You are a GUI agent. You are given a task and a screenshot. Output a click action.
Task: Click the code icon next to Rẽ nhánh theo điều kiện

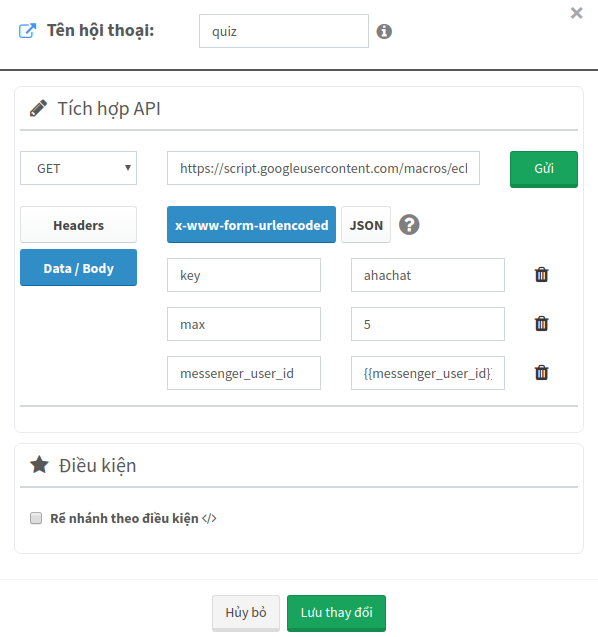point(209,518)
